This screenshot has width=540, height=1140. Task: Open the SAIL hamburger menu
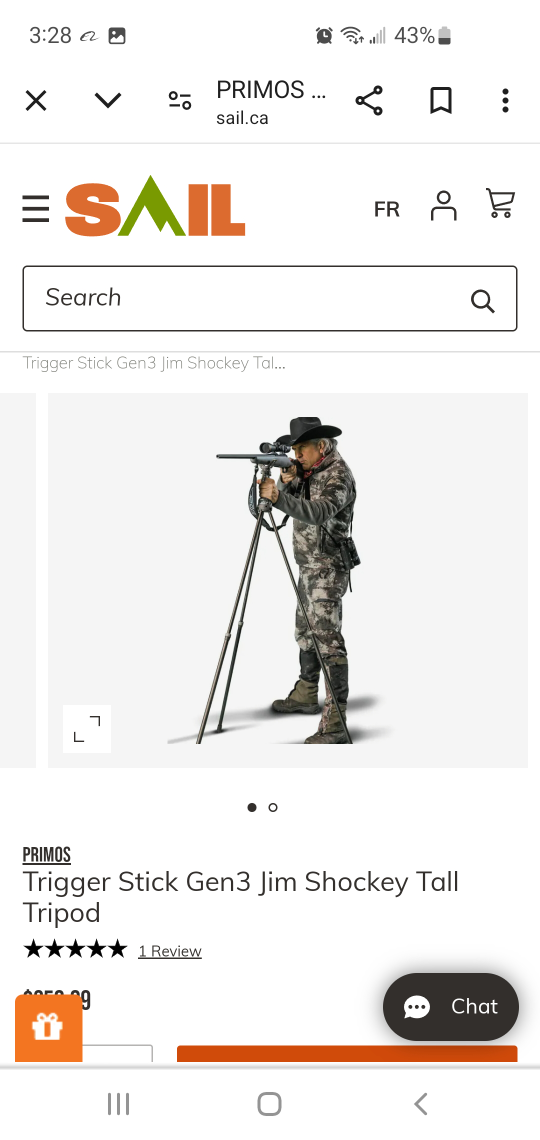[36, 209]
